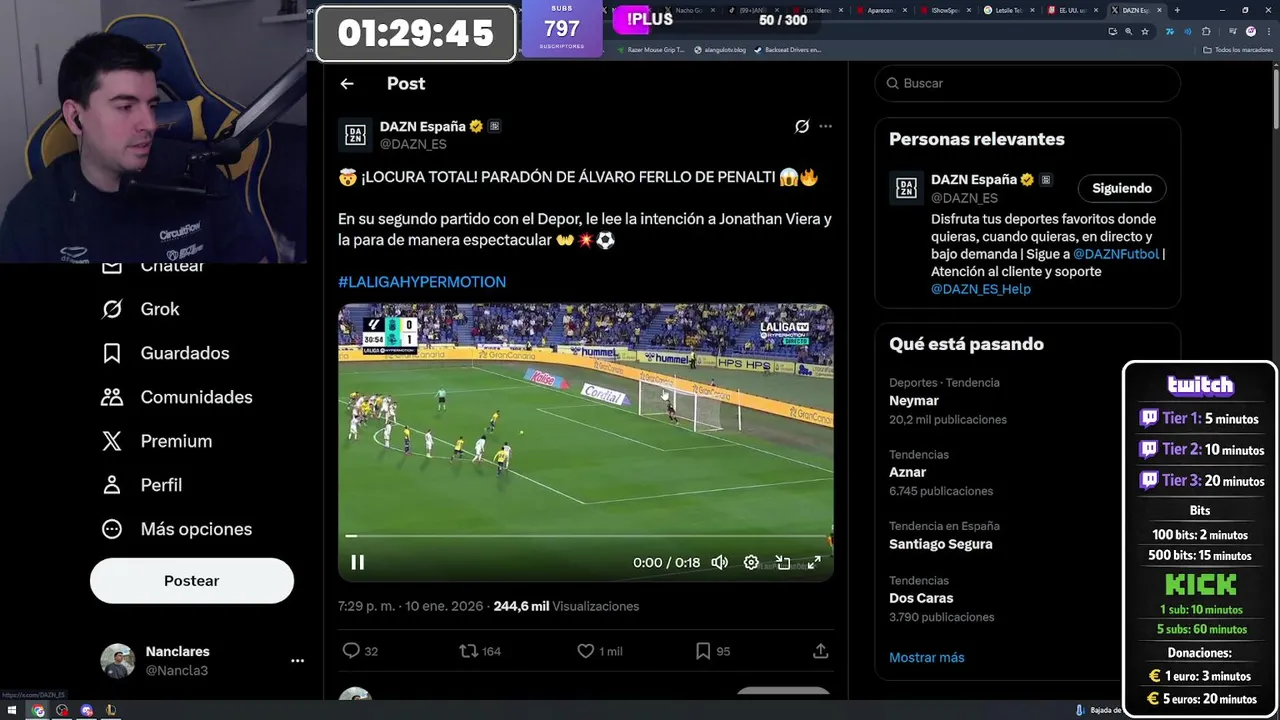Viewport: 1280px width, 720px height.
Task: Open the Backseat Drivers en... bookmark
Action: point(788,50)
